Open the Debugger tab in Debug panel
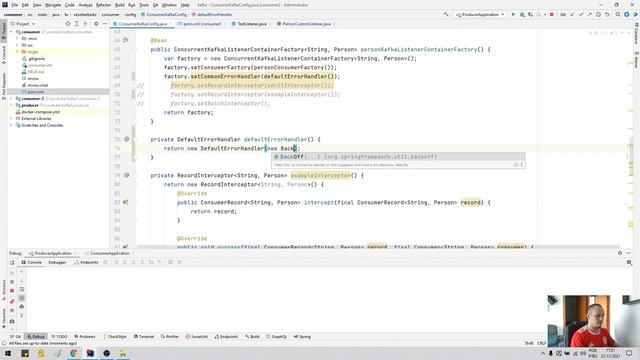This screenshot has width=640, height=360. pos(57,262)
